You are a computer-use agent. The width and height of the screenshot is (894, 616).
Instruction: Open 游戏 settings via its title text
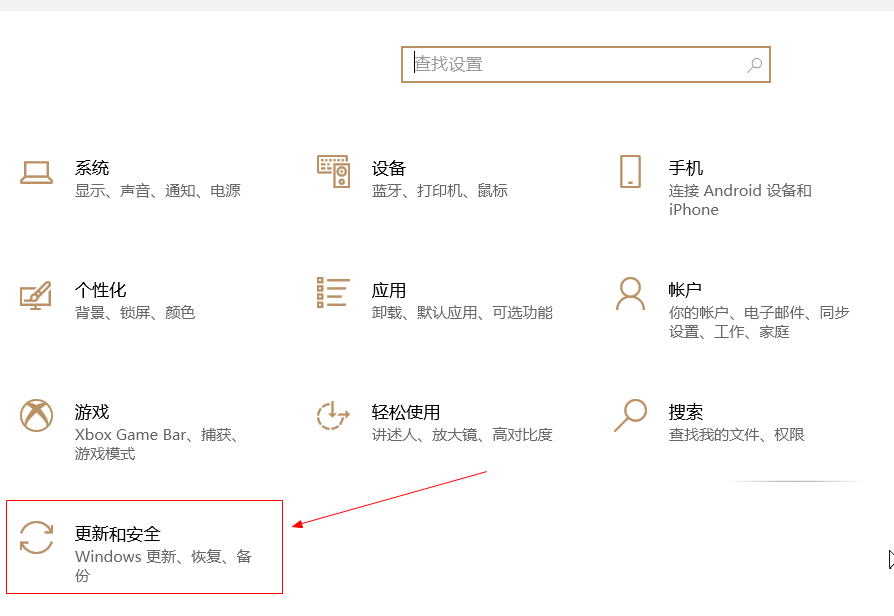[x=92, y=412]
